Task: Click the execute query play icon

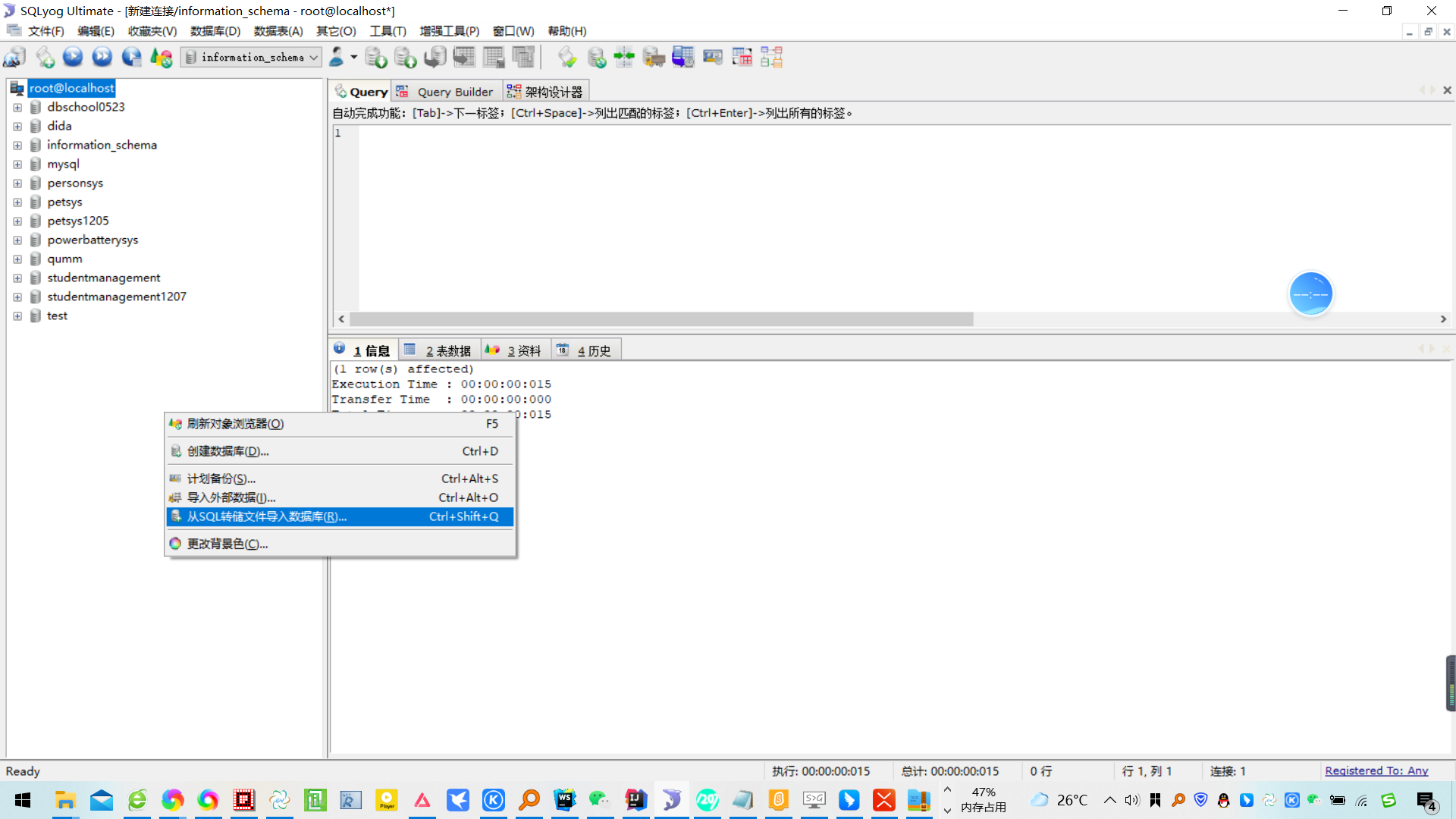Action: (73, 57)
